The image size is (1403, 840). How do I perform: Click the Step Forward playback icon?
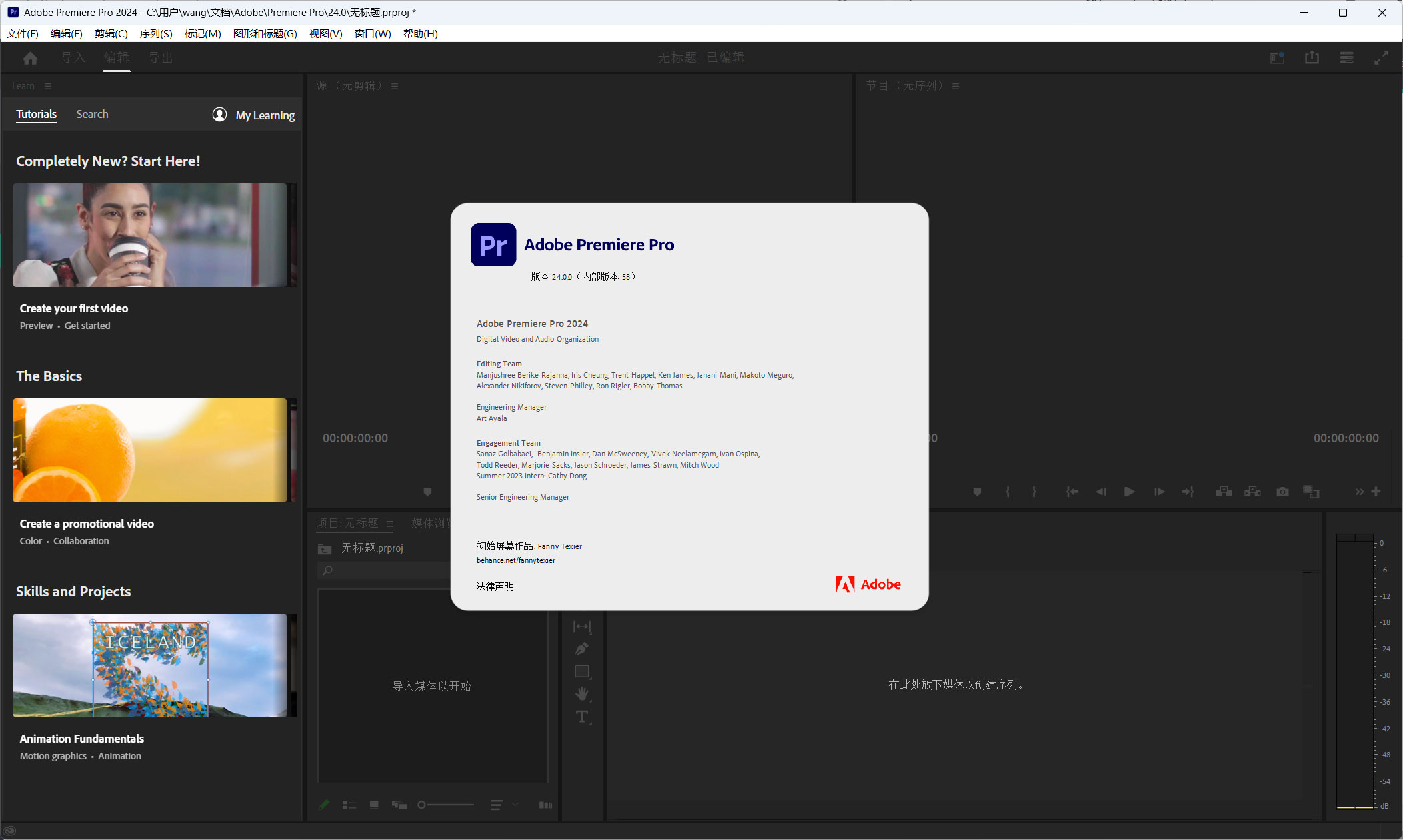(1156, 491)
